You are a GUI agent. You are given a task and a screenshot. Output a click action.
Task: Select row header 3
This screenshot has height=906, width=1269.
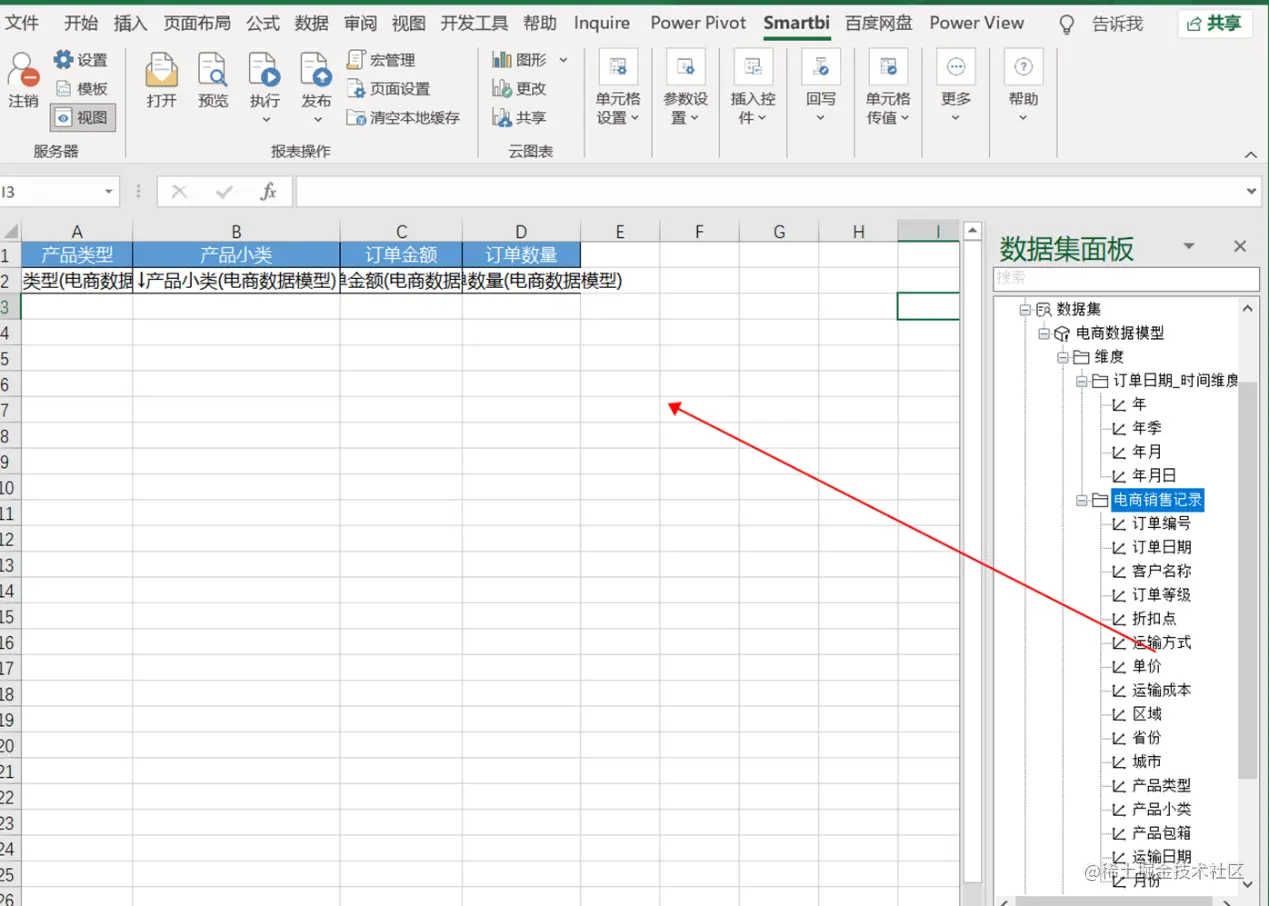point(8,306)
